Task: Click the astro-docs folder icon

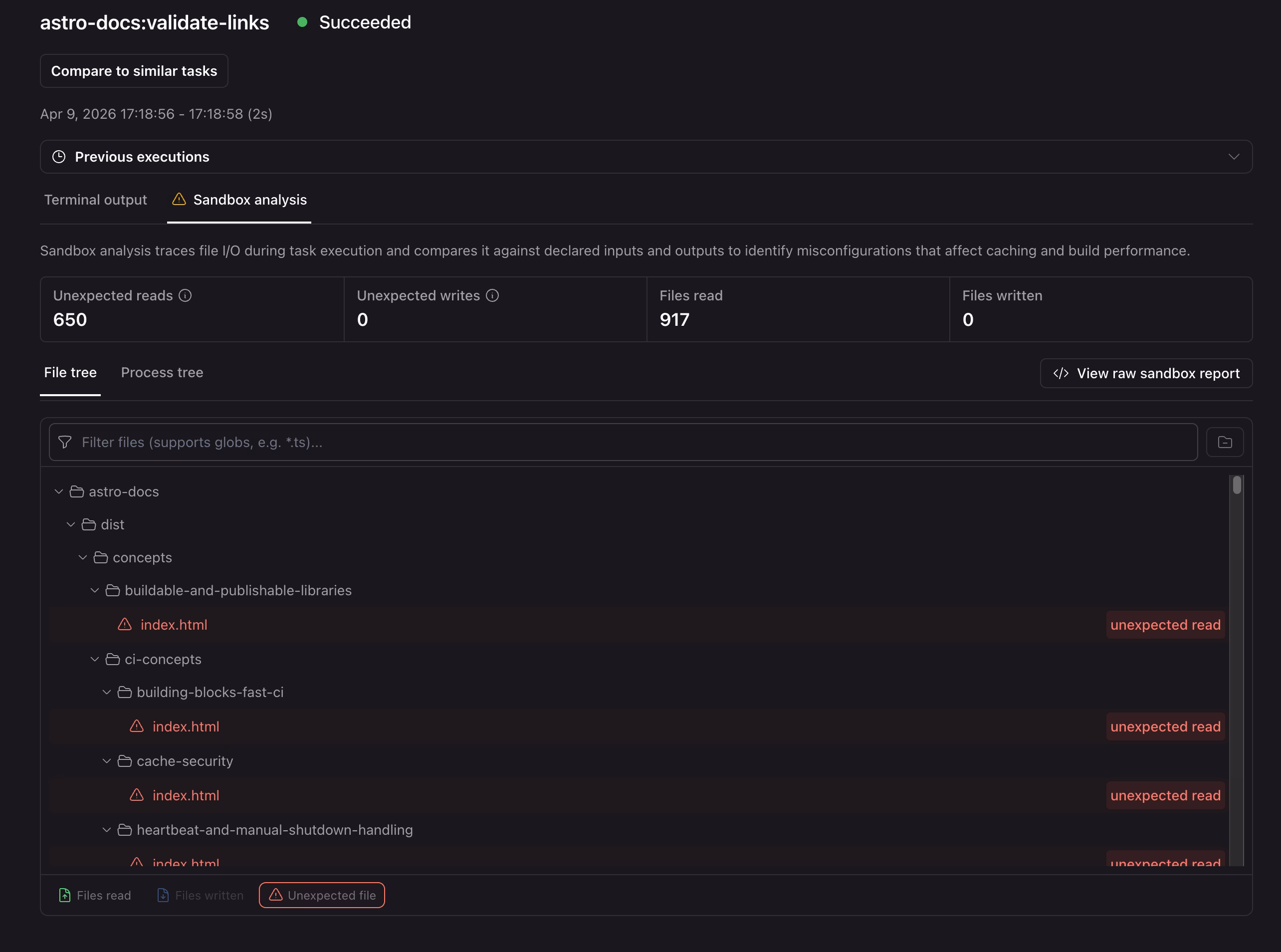Action: click(77, 491)
